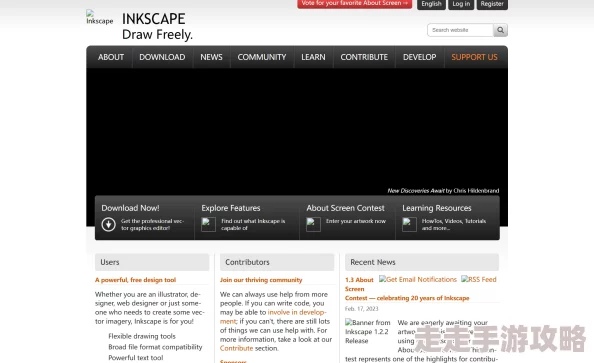Image resolution: width=594 pixels, height=363 pixels.
Task: Open the DOWNLOAD menu
Action: [x=162, y=57]
